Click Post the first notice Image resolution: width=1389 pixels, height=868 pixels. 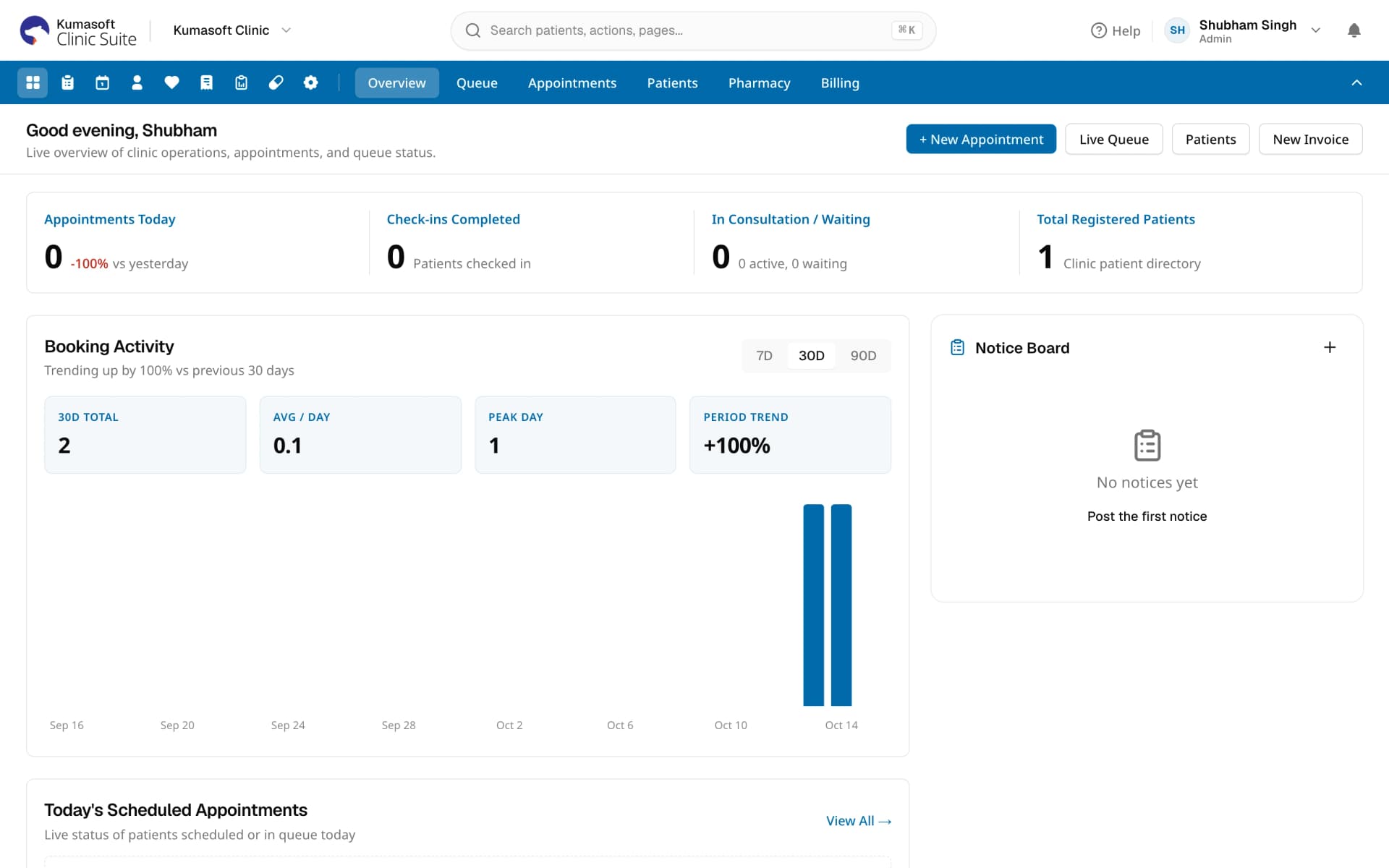1147,516
